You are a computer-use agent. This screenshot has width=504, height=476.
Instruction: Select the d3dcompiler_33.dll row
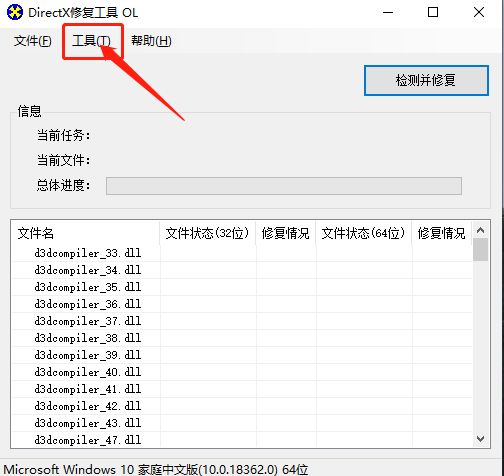(242, 253)
